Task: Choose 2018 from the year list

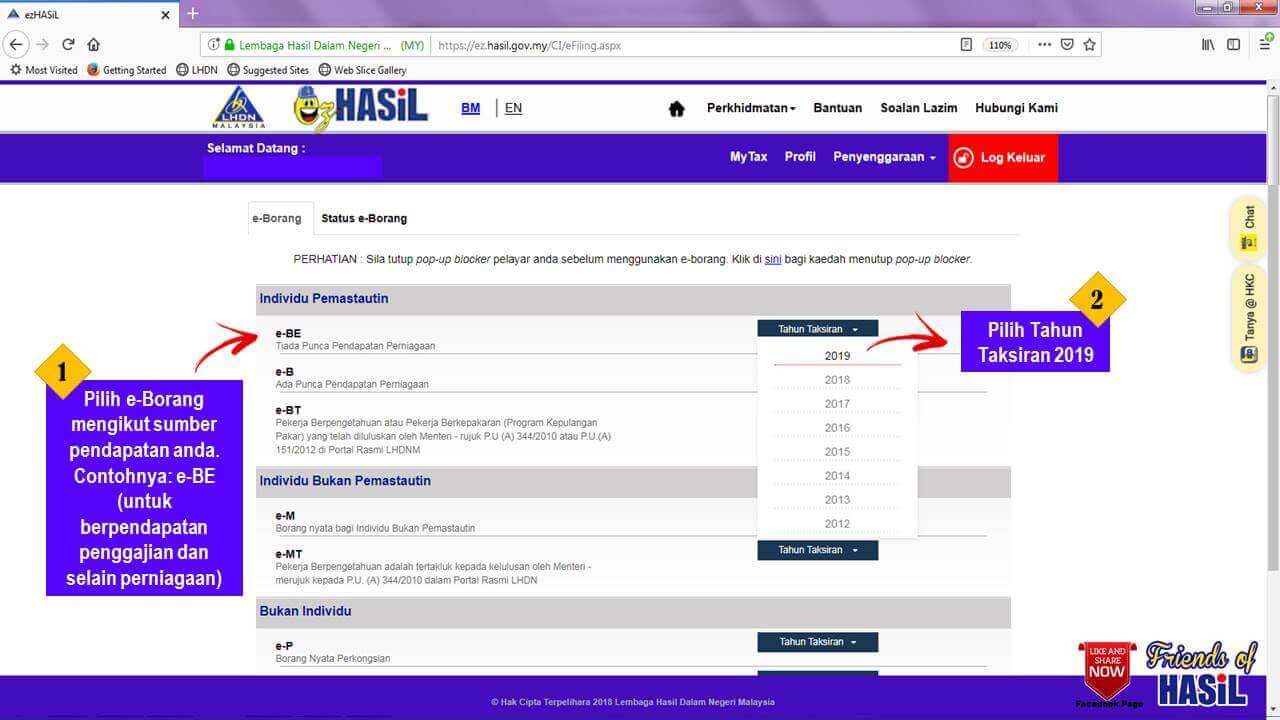Action: tap(837, 380)
